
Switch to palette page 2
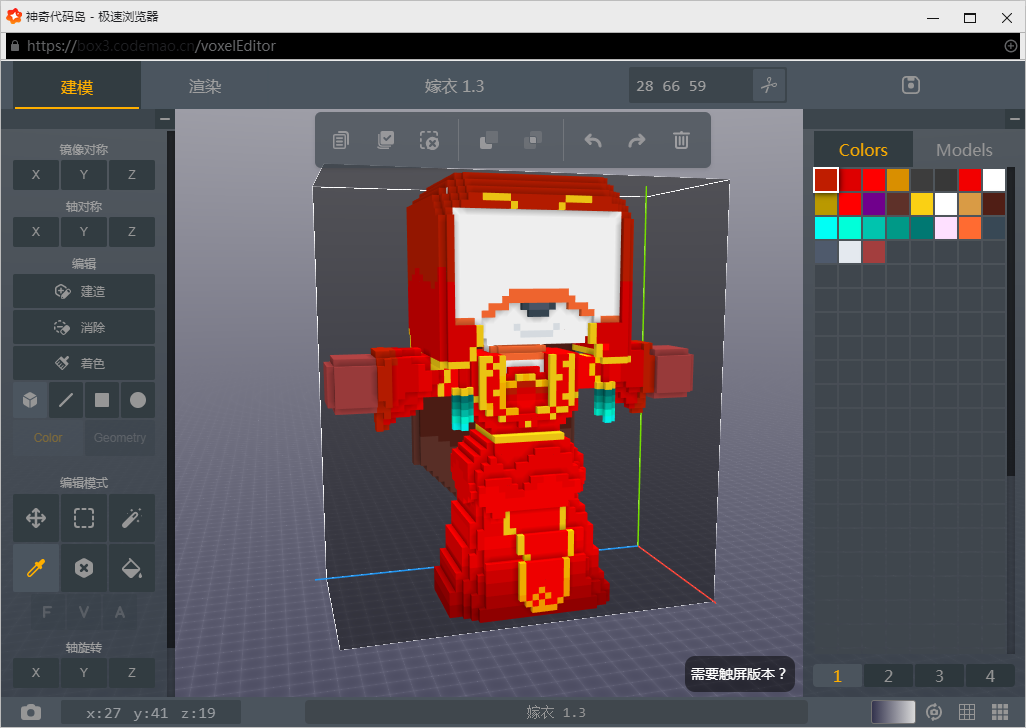click(x=888, y=676)
